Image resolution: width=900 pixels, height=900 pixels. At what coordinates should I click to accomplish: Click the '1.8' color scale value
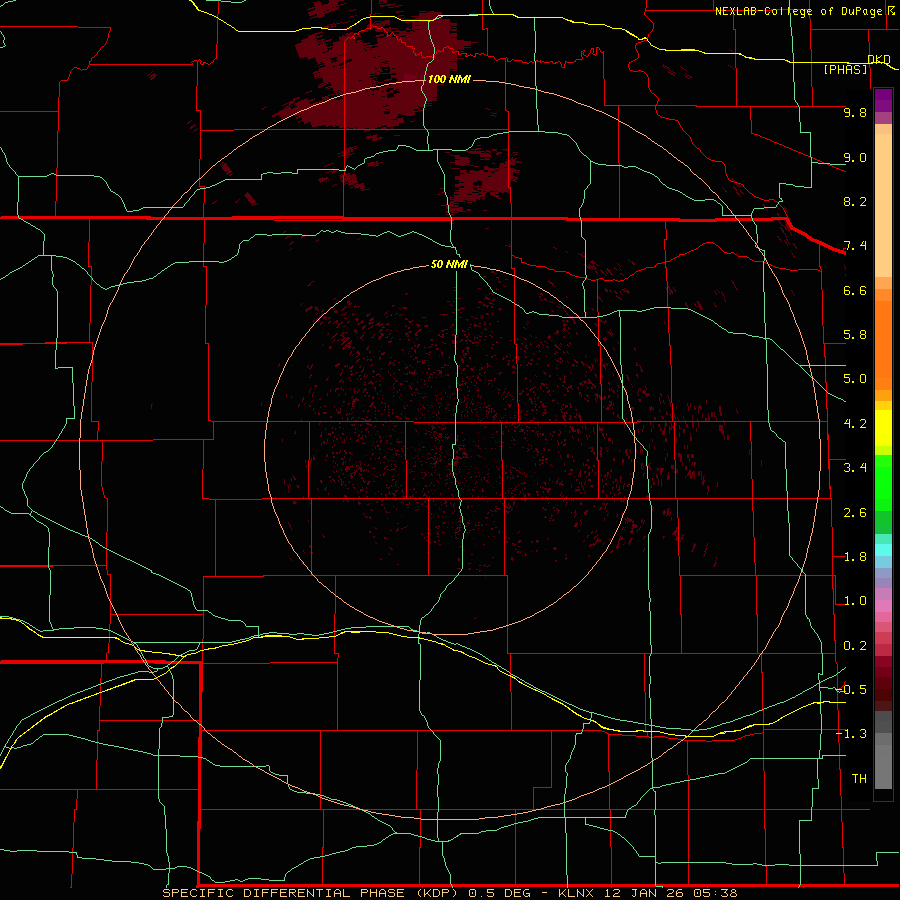[x=855, y=557]
